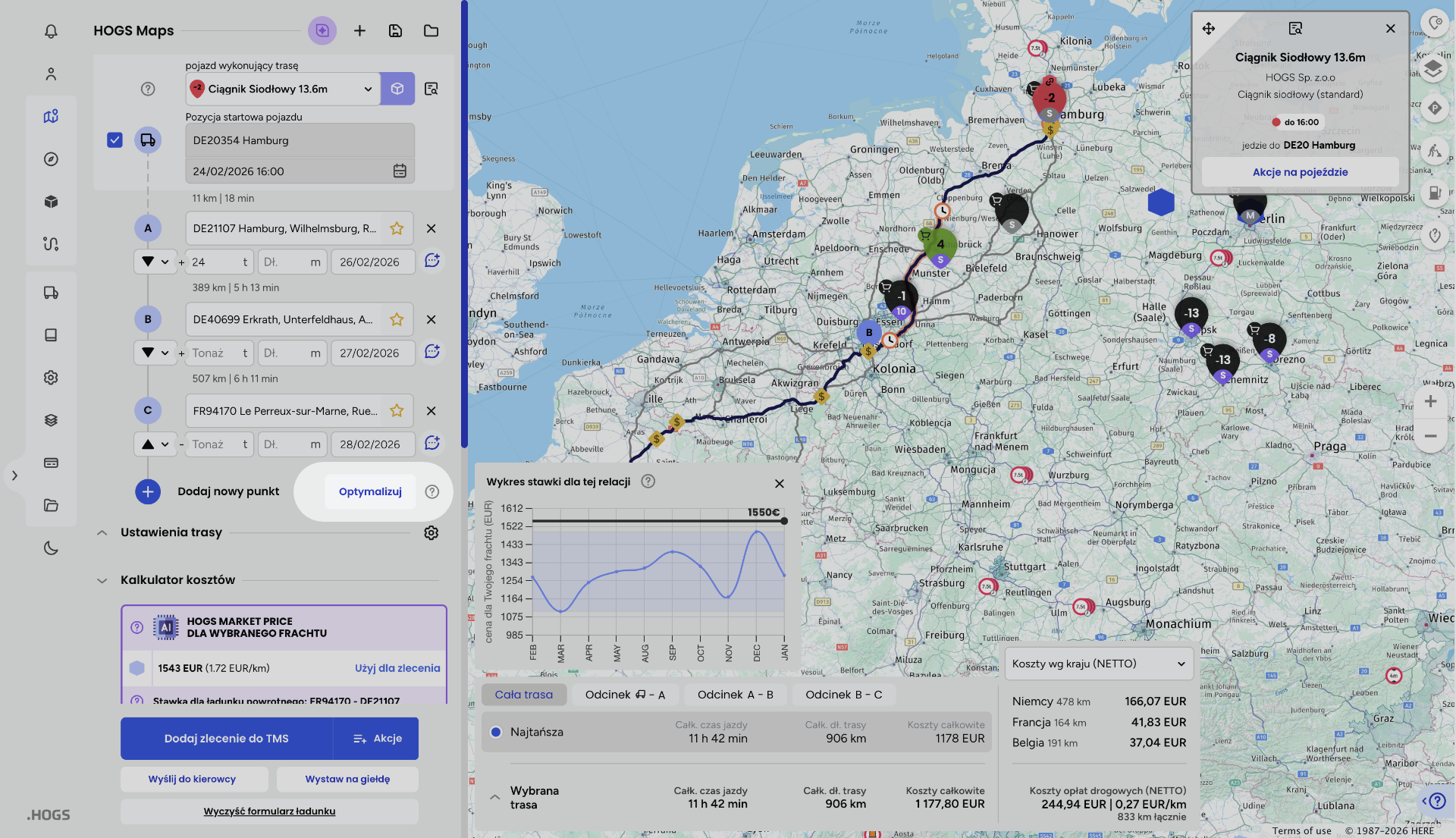Open calendar picker for vehicle start date
Image resolution: width=1456 pixels, height=838 pixels.
(x=400, y=171)
